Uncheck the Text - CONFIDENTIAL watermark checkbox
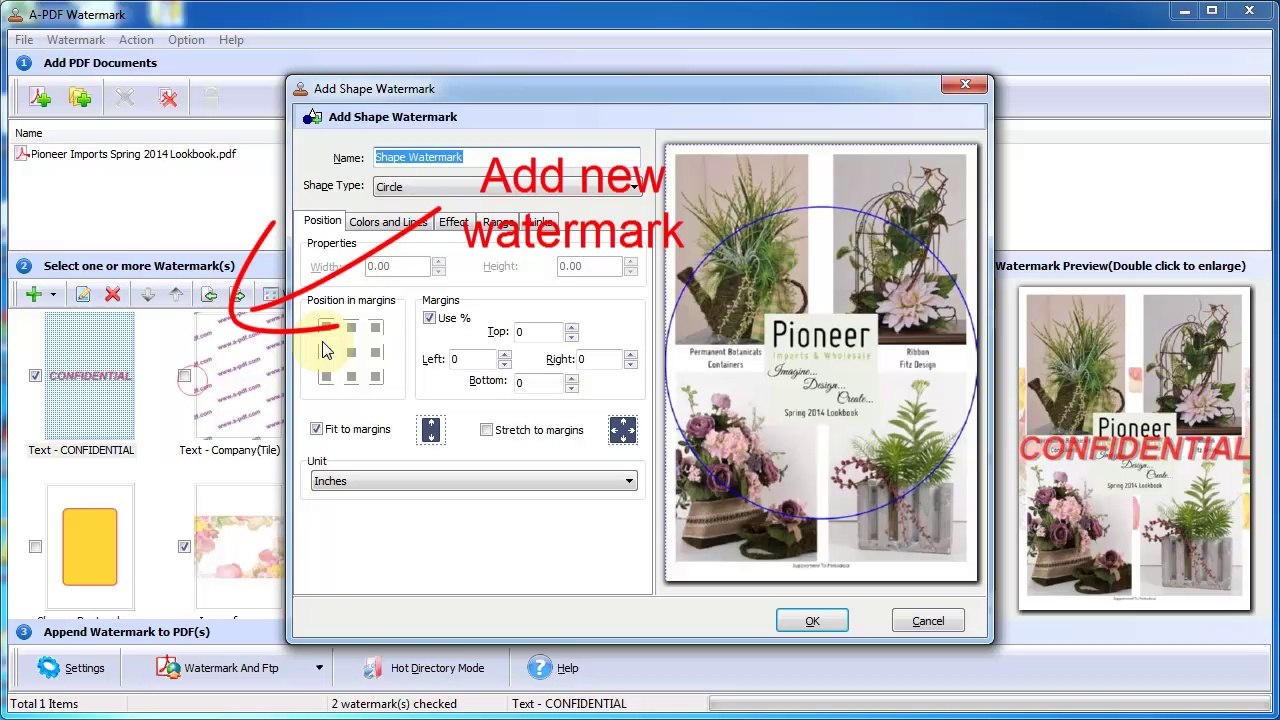The width and height of the screenshot is (1280, 720). [35, 376]
